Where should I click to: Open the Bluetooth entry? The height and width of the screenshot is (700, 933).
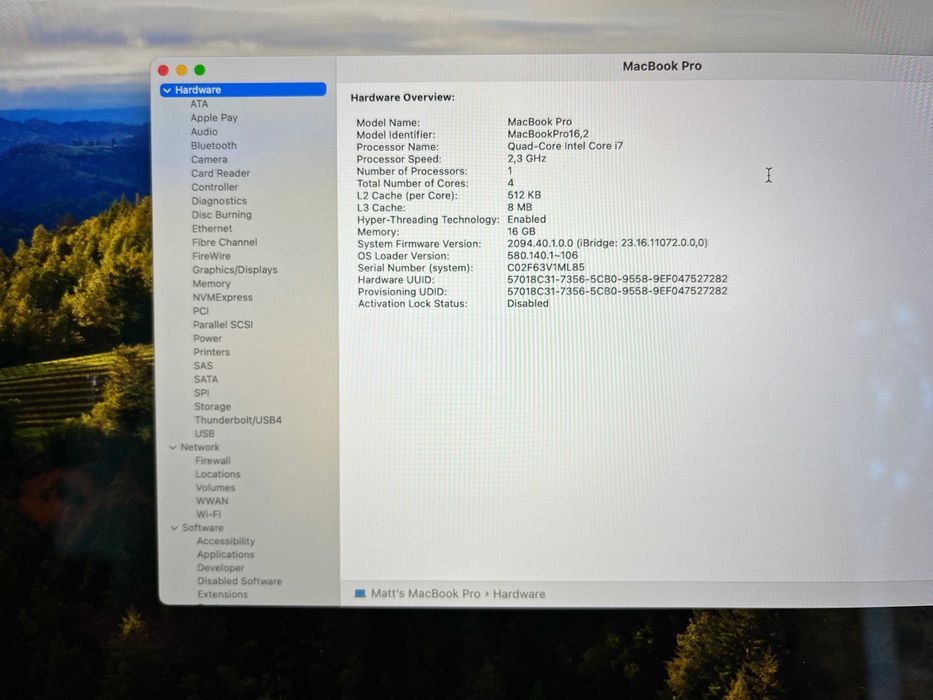[214, 145]
